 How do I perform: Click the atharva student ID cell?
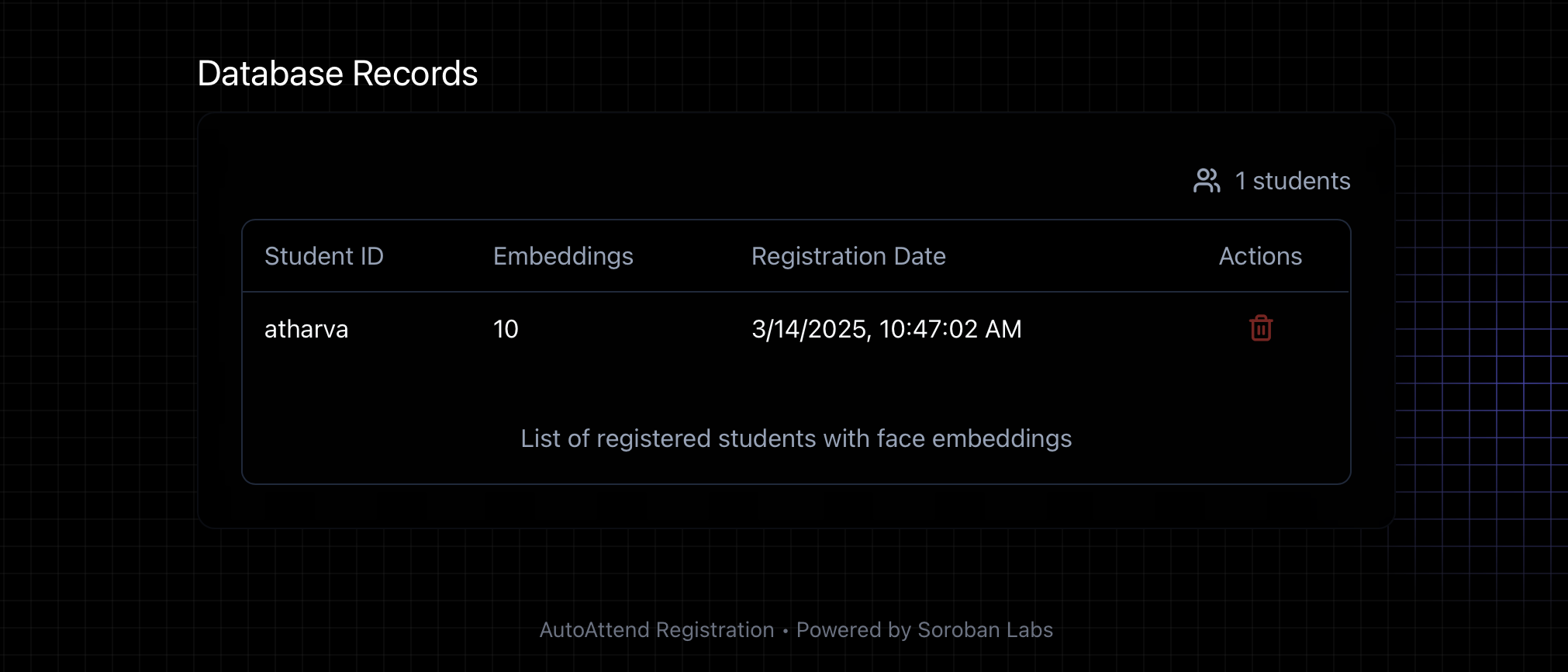coord(306,329)
